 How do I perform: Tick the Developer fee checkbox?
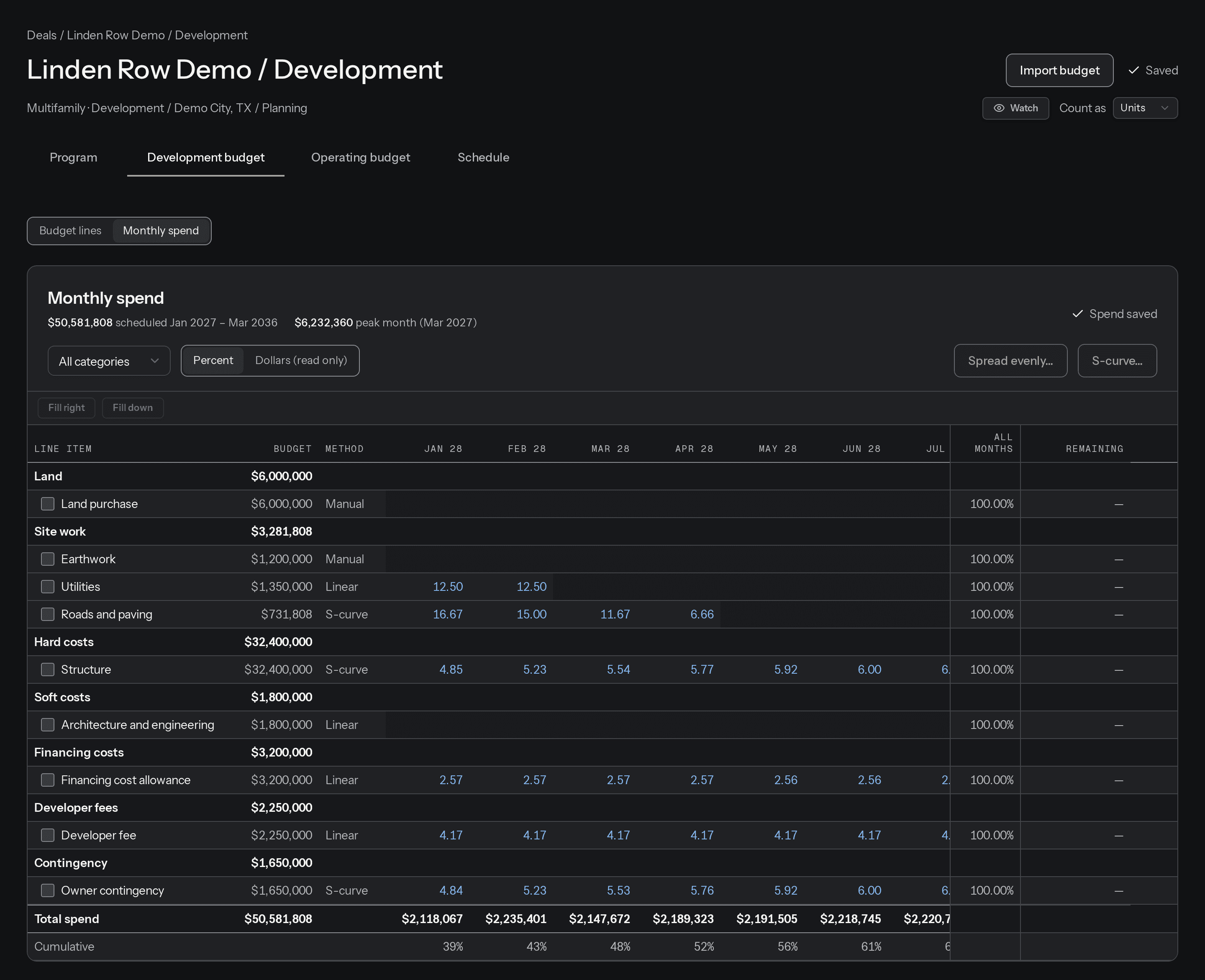coord(48,836)
